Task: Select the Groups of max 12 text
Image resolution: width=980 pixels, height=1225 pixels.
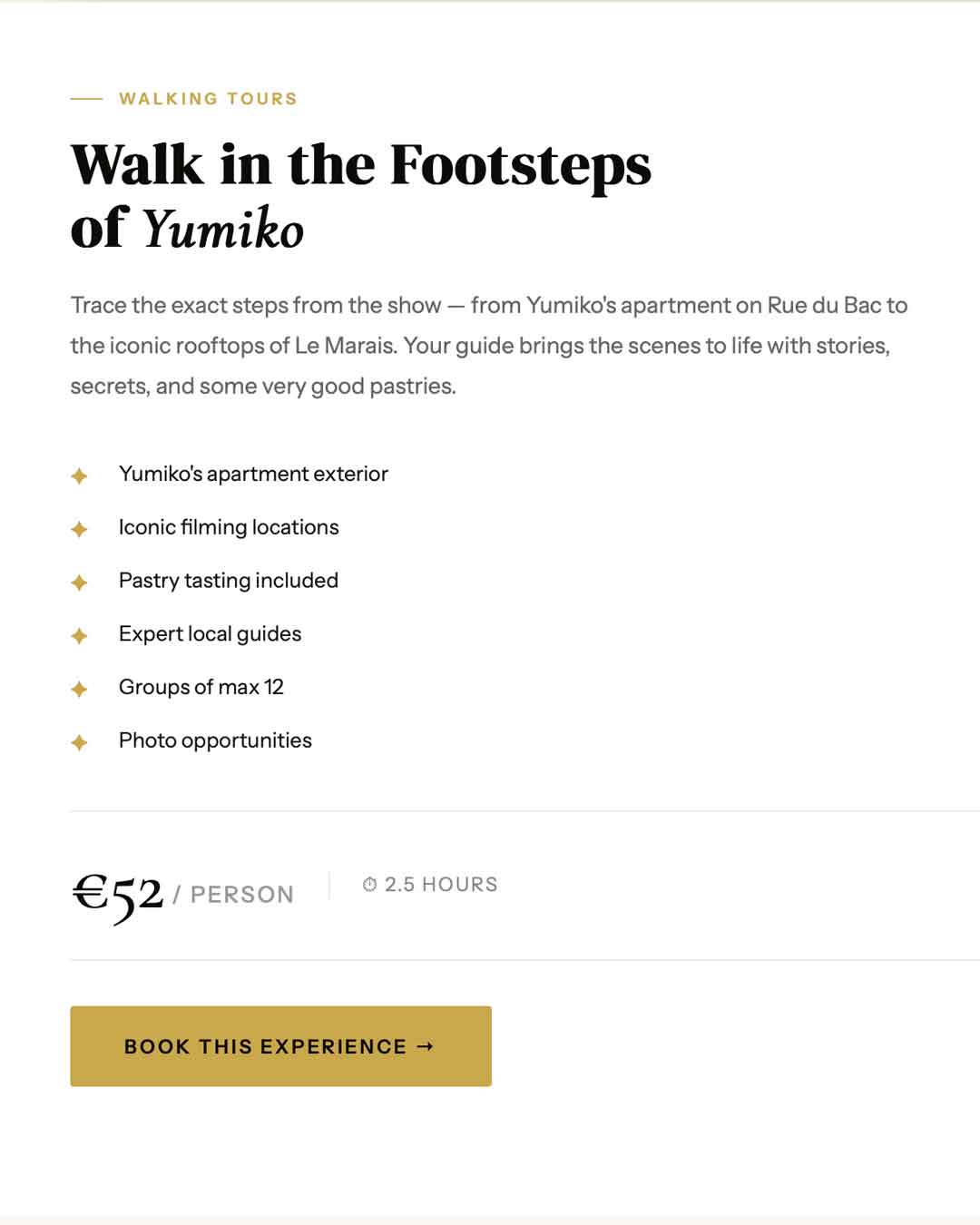Action: click(x=201, y=688)
